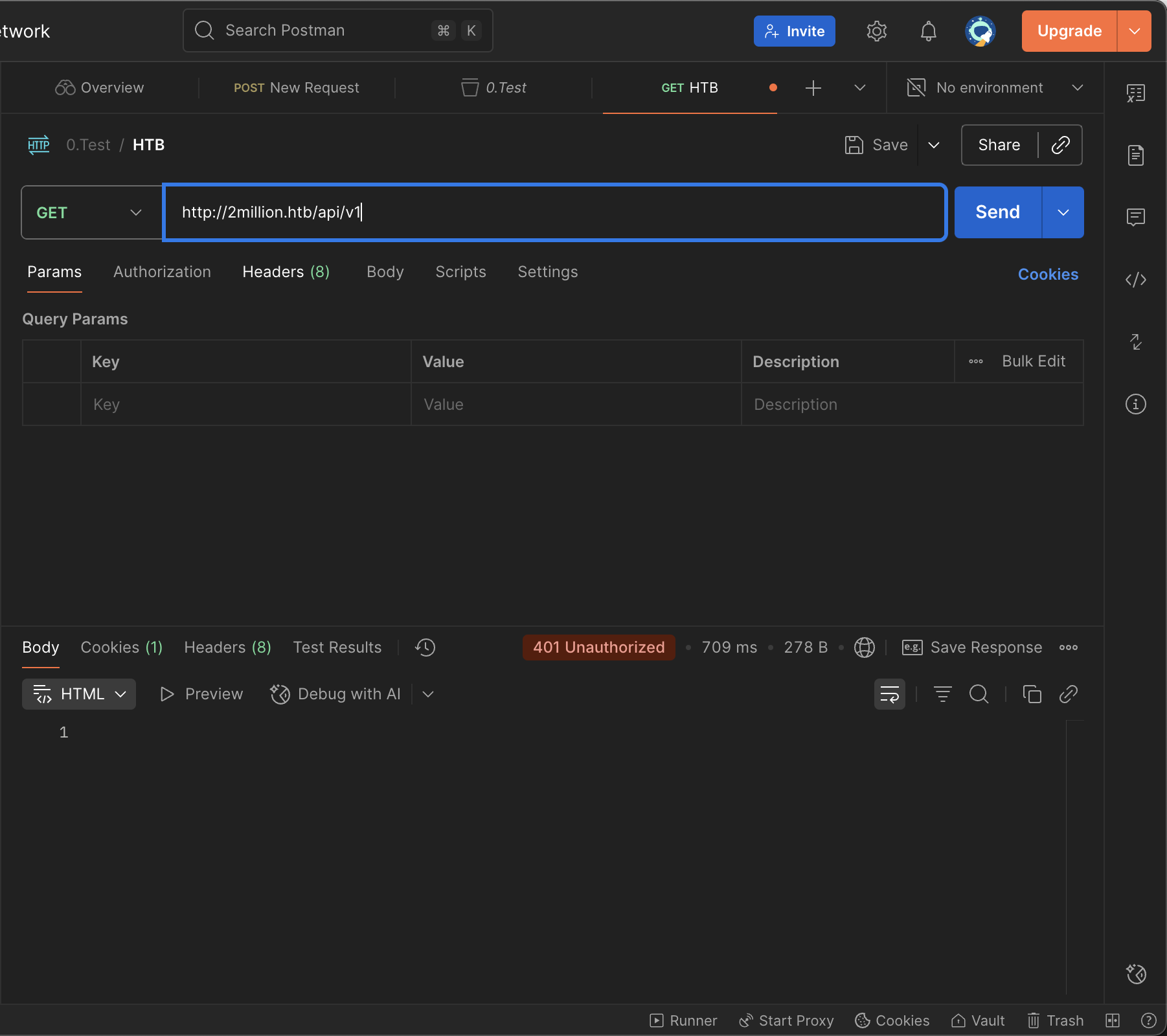Screen dimensions: 1167x1036
Task: Open the Cookies link under Send
Action: [x=1048, y=275]
